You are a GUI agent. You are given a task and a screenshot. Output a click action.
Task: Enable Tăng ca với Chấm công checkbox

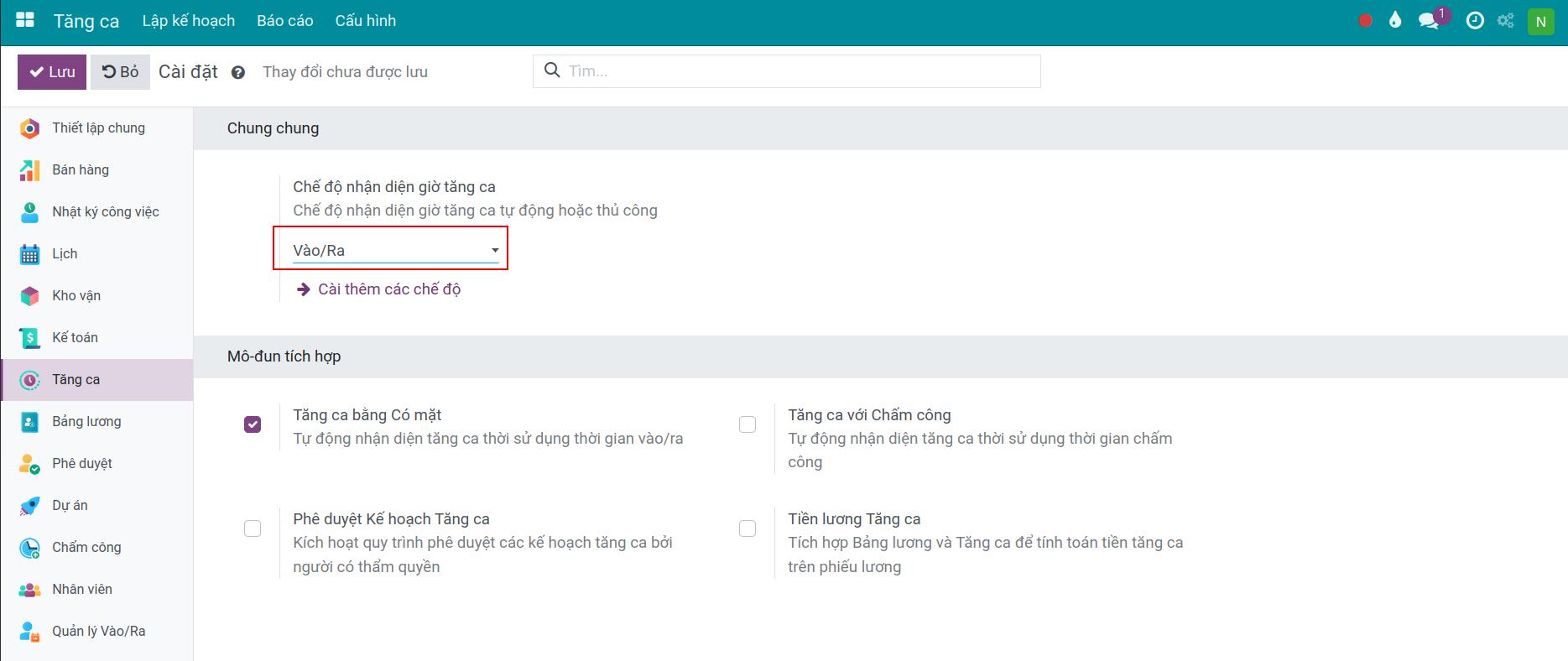748,424
